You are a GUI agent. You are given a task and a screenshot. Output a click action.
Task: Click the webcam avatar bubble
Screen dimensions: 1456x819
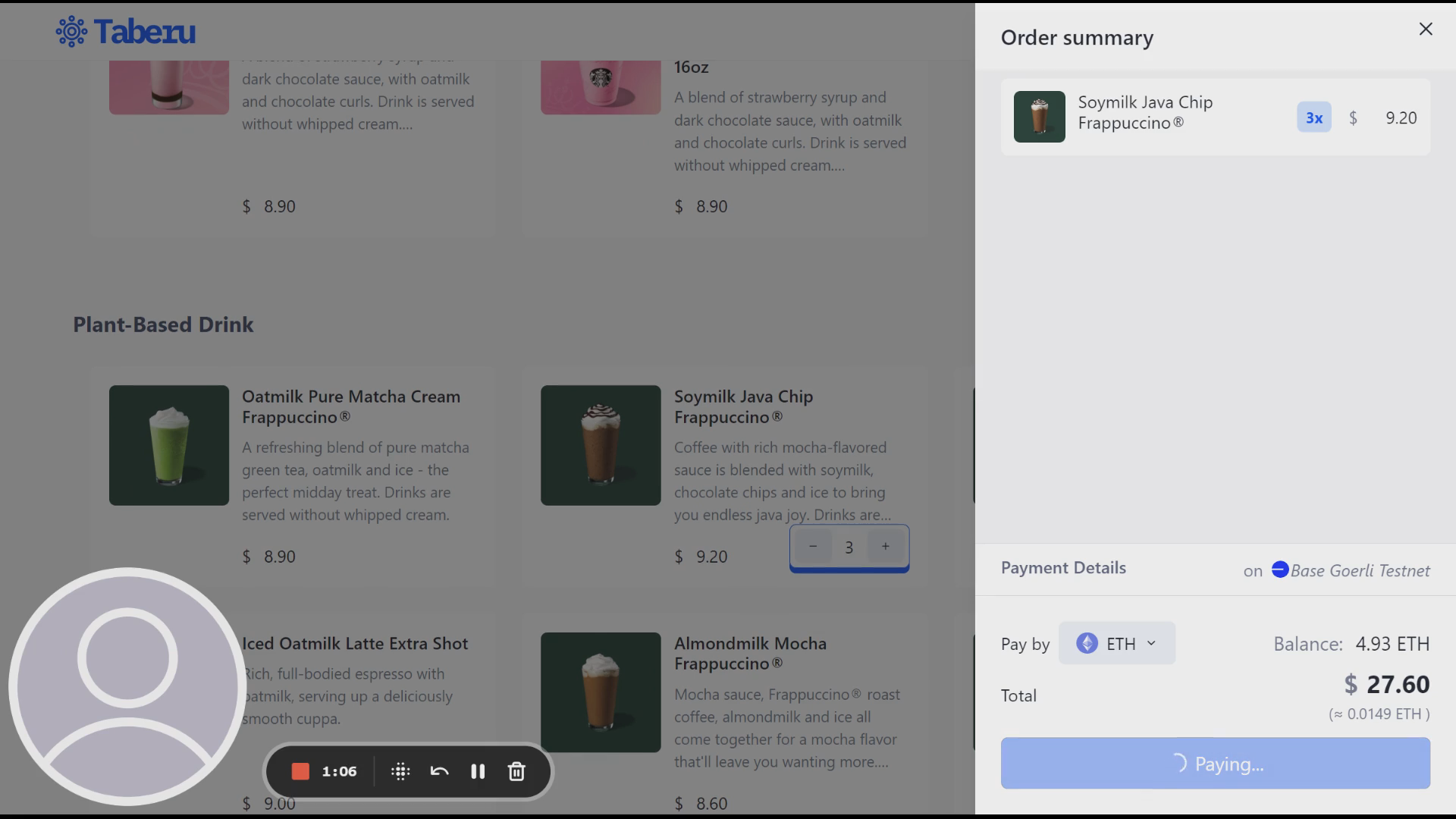point(127,686)
